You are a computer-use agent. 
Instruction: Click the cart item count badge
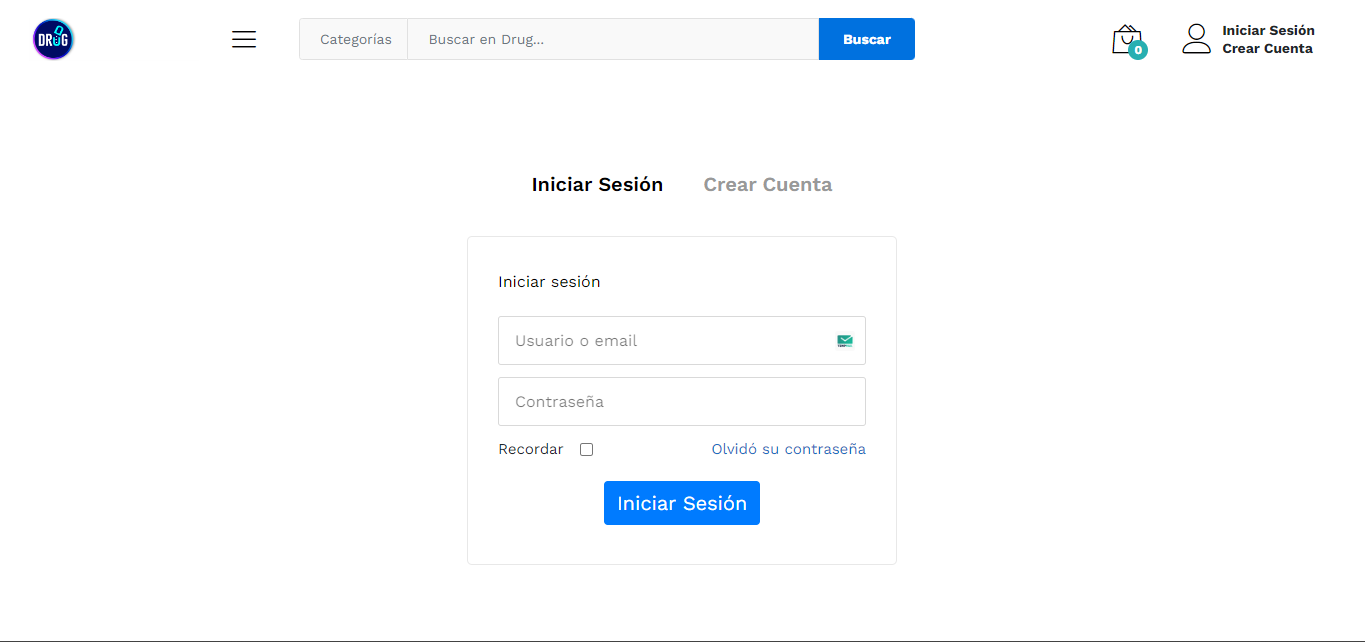(1137, 50)
